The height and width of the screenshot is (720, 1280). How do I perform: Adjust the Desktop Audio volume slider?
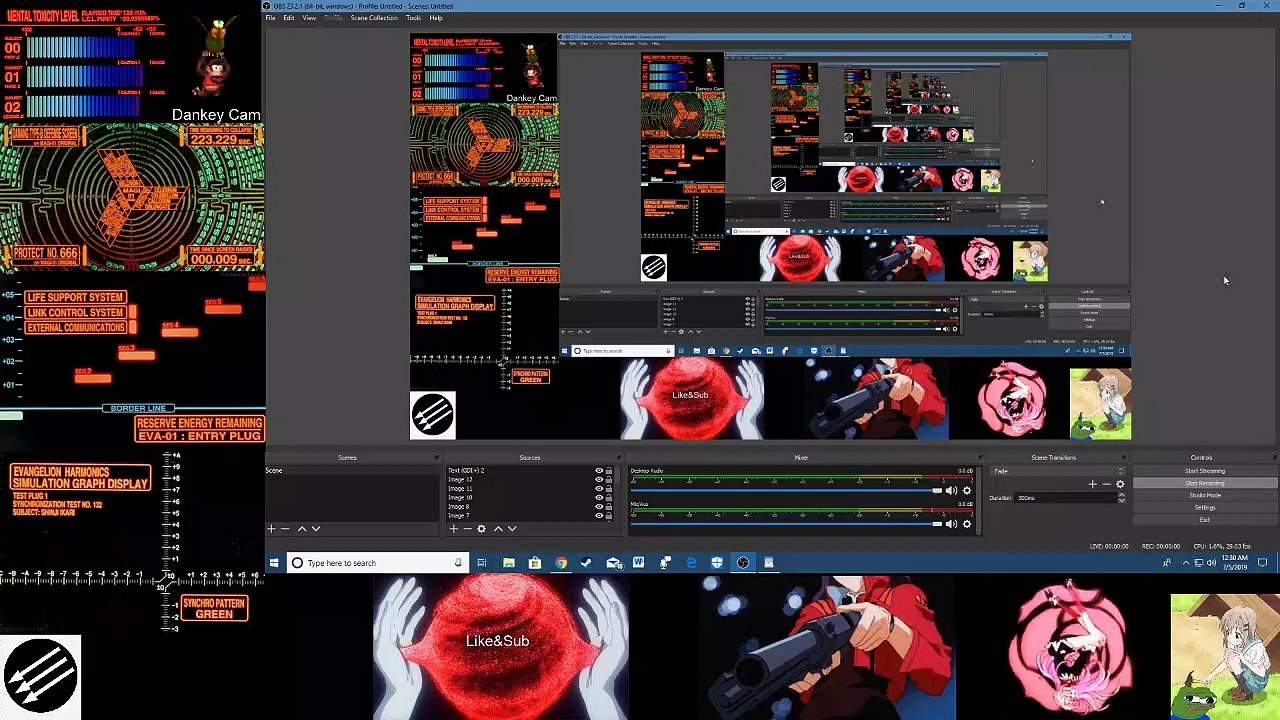[785, 491]
